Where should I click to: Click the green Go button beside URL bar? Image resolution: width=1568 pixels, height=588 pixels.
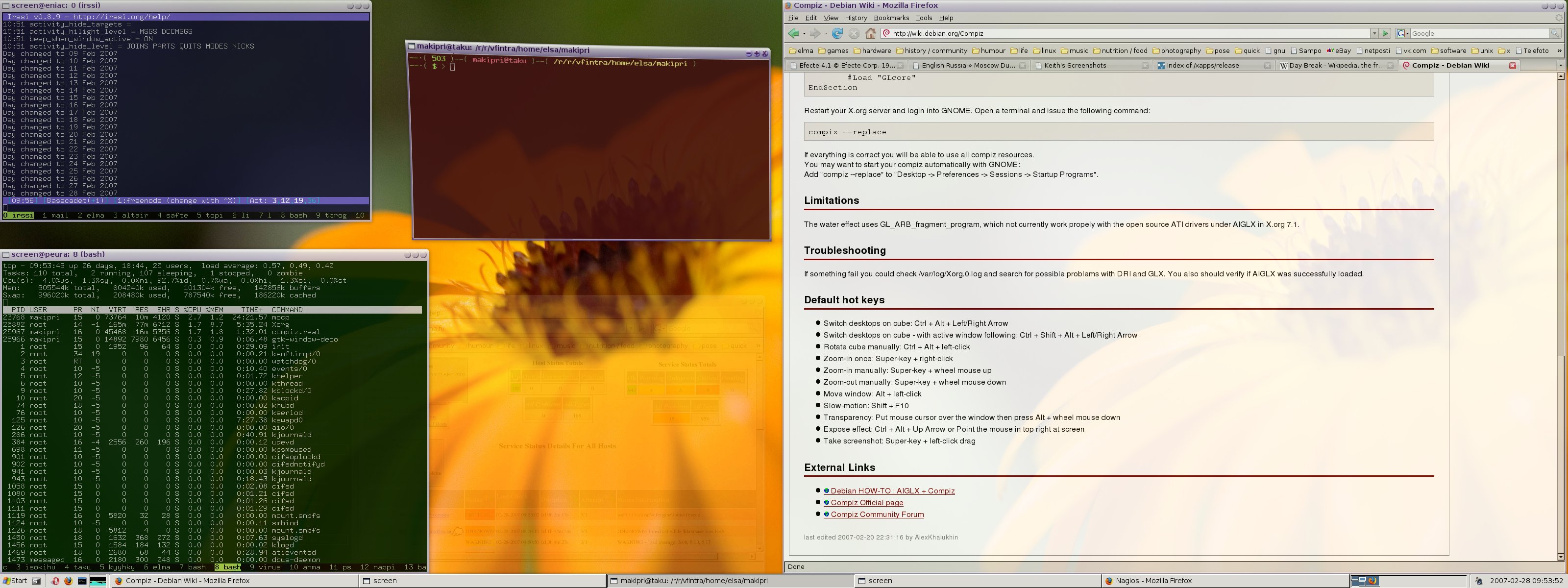click(1385, 33)
